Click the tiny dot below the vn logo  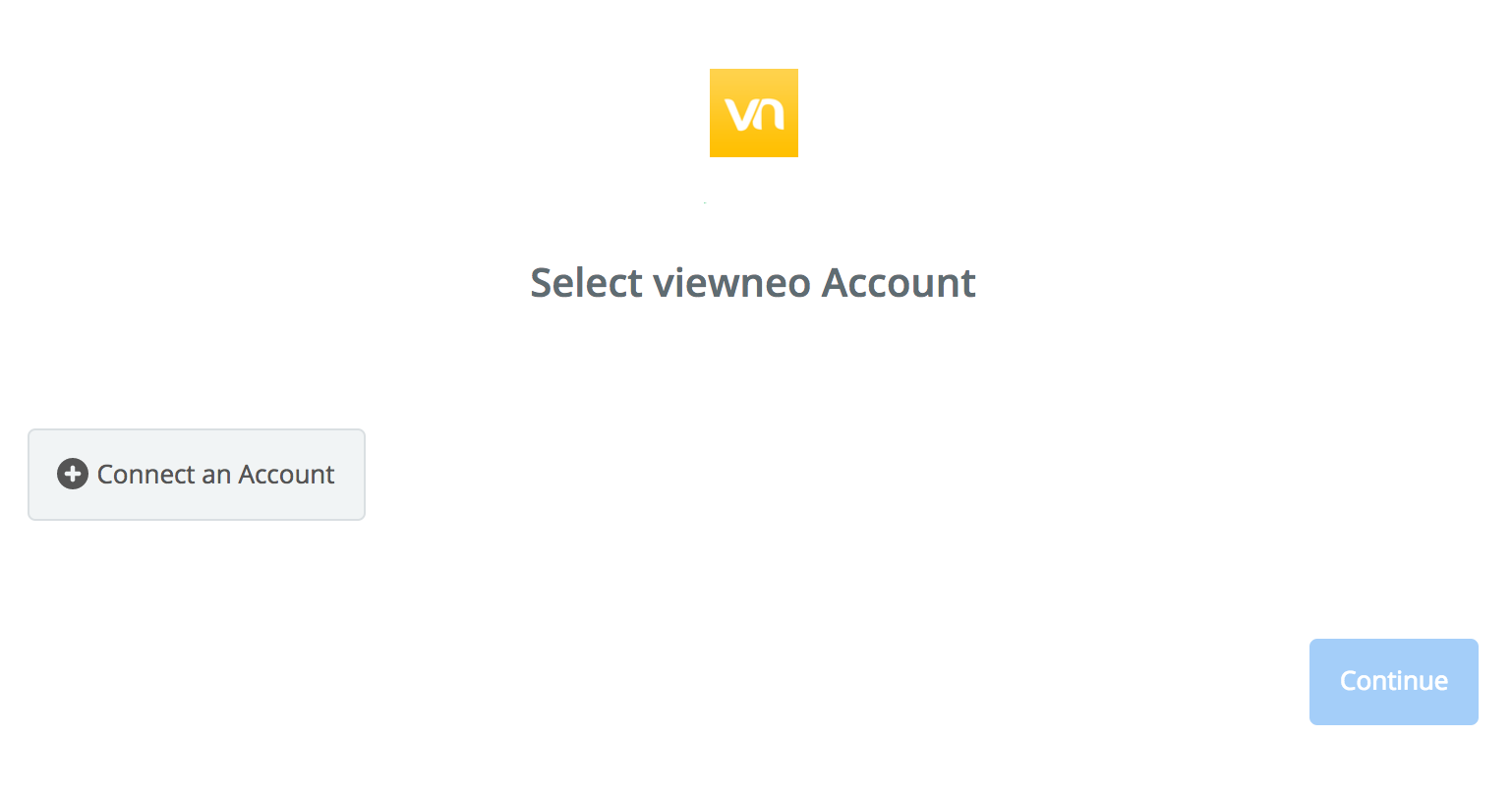[x=706, y=202]
